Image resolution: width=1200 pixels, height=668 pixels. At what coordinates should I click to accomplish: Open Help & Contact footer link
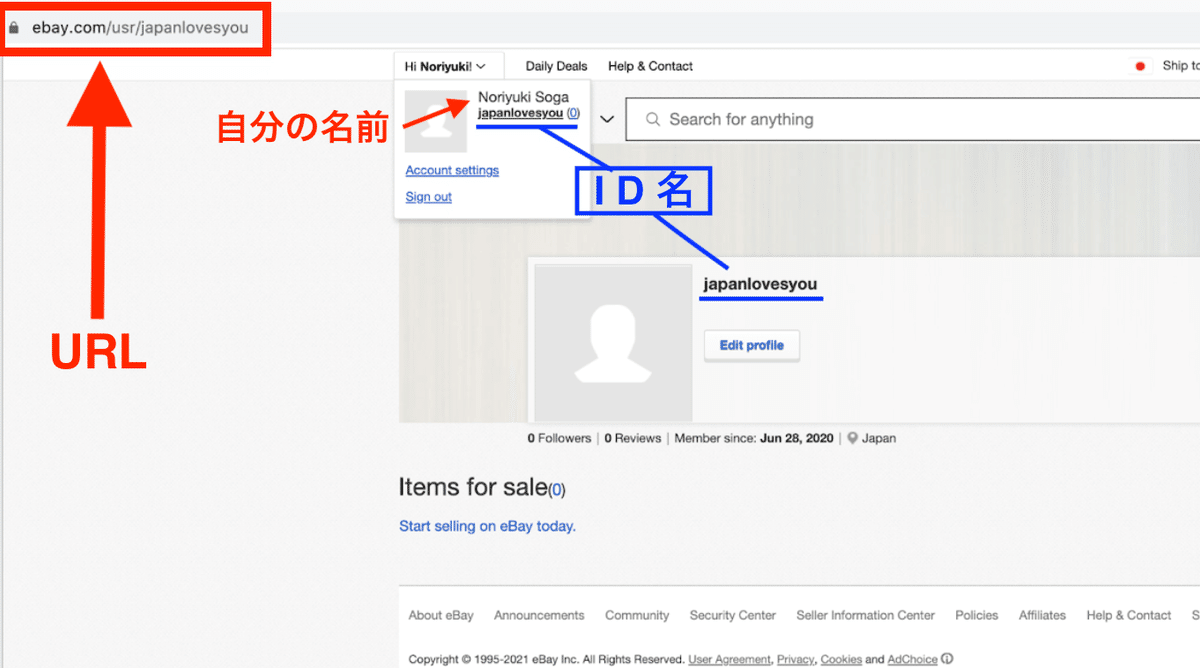click(x=1129, y=615)
